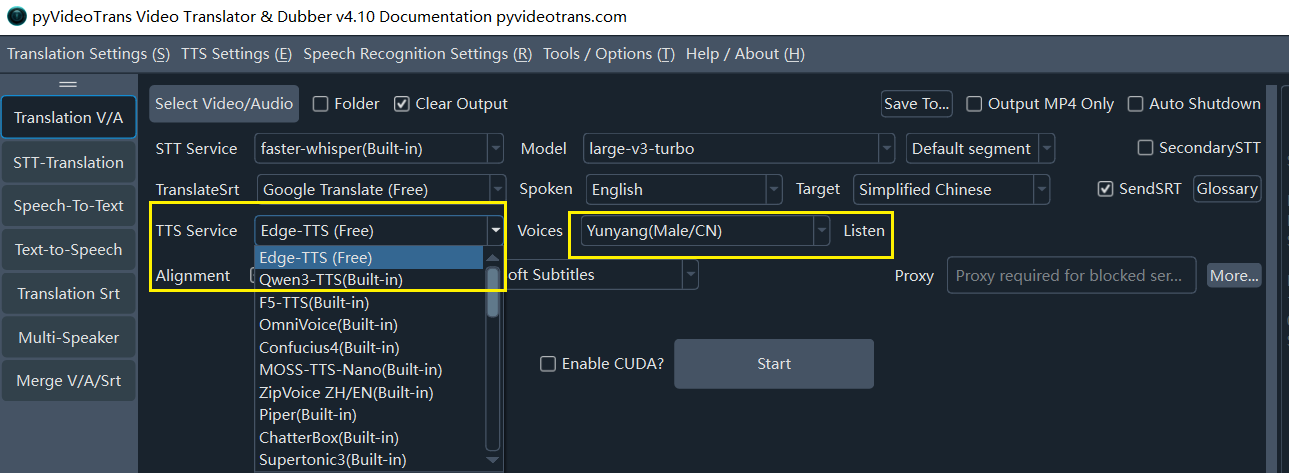
Task: Click the Select Video/Audio button
Action: pyautogui.click(x=224, y=104)
